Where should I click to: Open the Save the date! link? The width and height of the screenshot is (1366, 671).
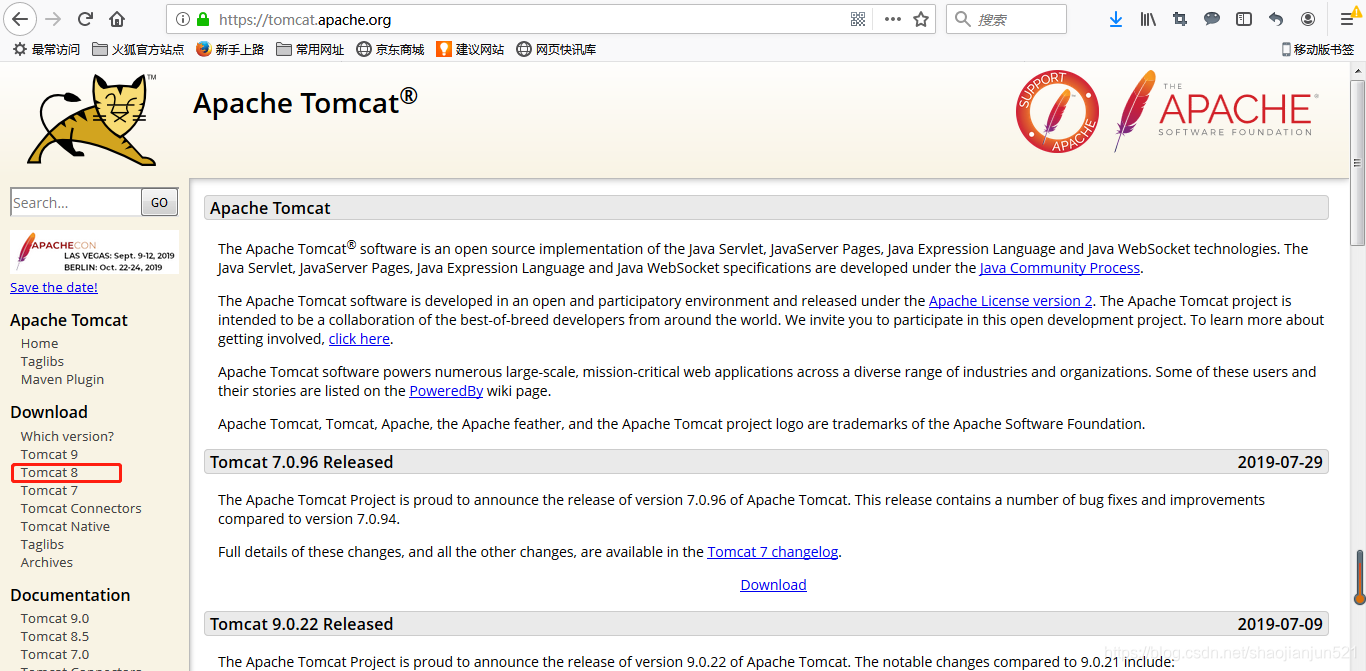[54, 287]
